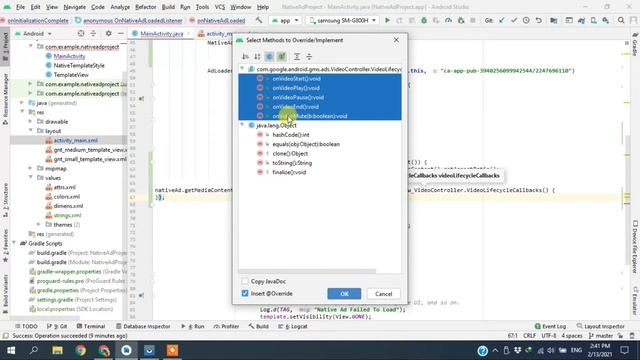Viewport: 640px width, 360px height.
Task: Open the Database Inspector tool window
Action: tap(143, 326)
